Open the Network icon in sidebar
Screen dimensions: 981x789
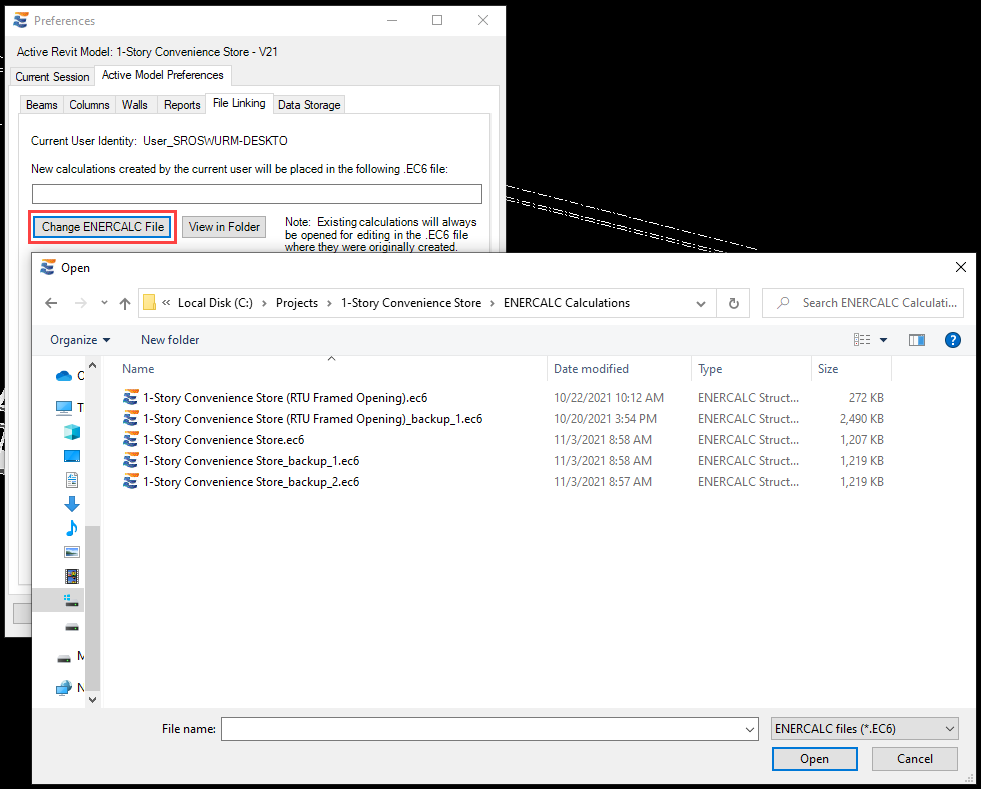pos(64,688)
